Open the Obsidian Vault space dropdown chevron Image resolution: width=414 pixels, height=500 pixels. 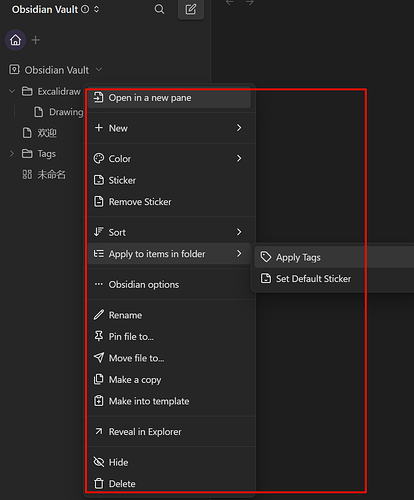coord(99,70)
